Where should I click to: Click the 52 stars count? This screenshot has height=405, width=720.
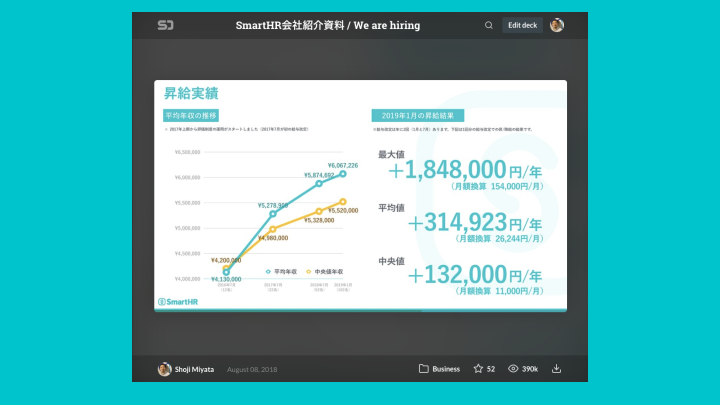coord(491,369)
